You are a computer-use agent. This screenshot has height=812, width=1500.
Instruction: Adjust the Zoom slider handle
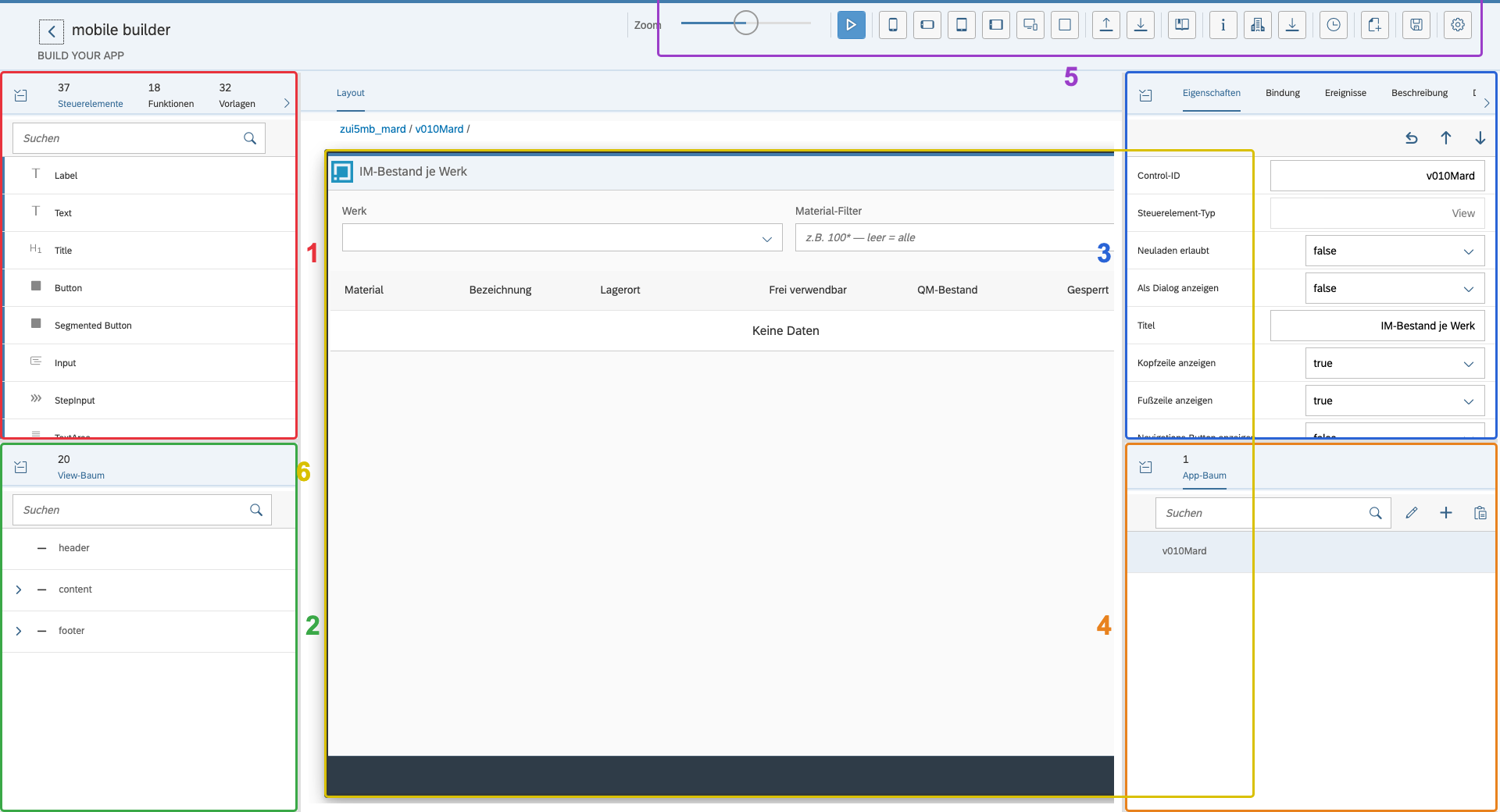[746, 23]
